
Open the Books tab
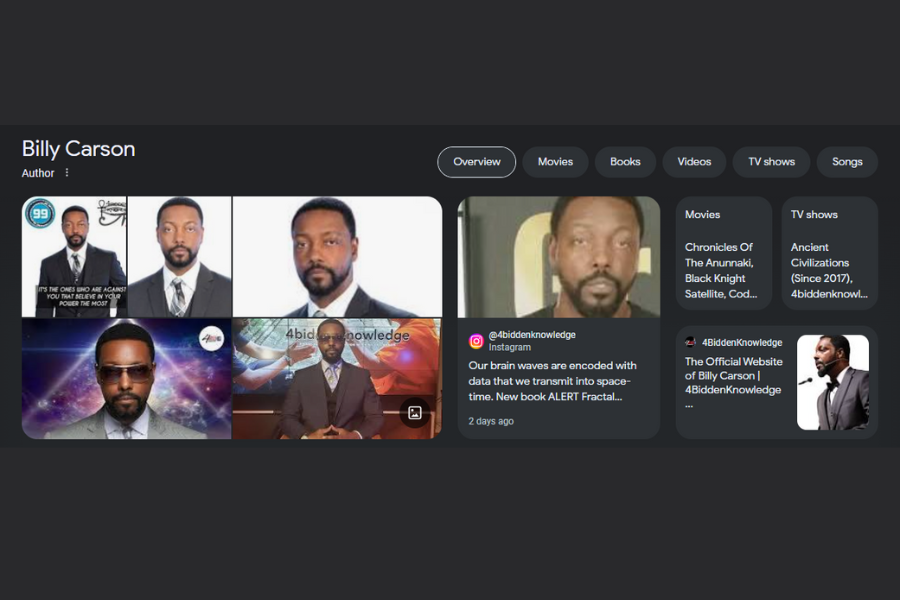[625, 162]
